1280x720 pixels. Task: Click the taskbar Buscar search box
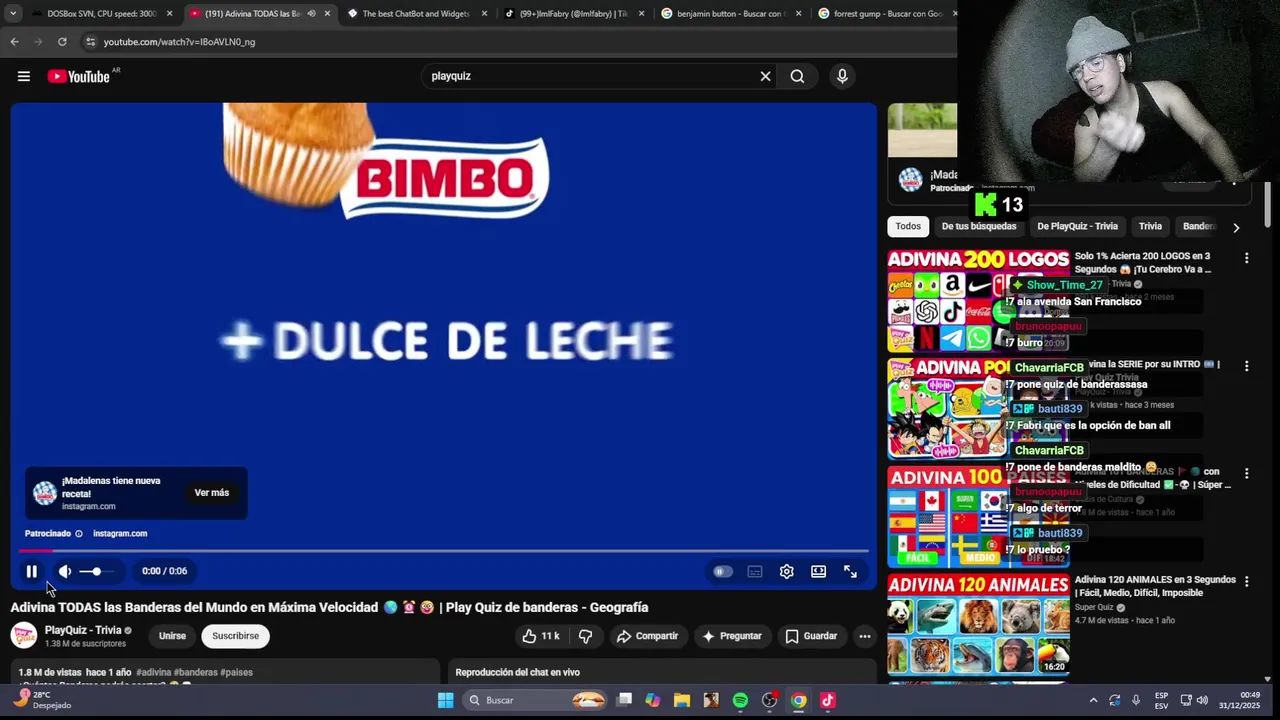tap(535, 700)
